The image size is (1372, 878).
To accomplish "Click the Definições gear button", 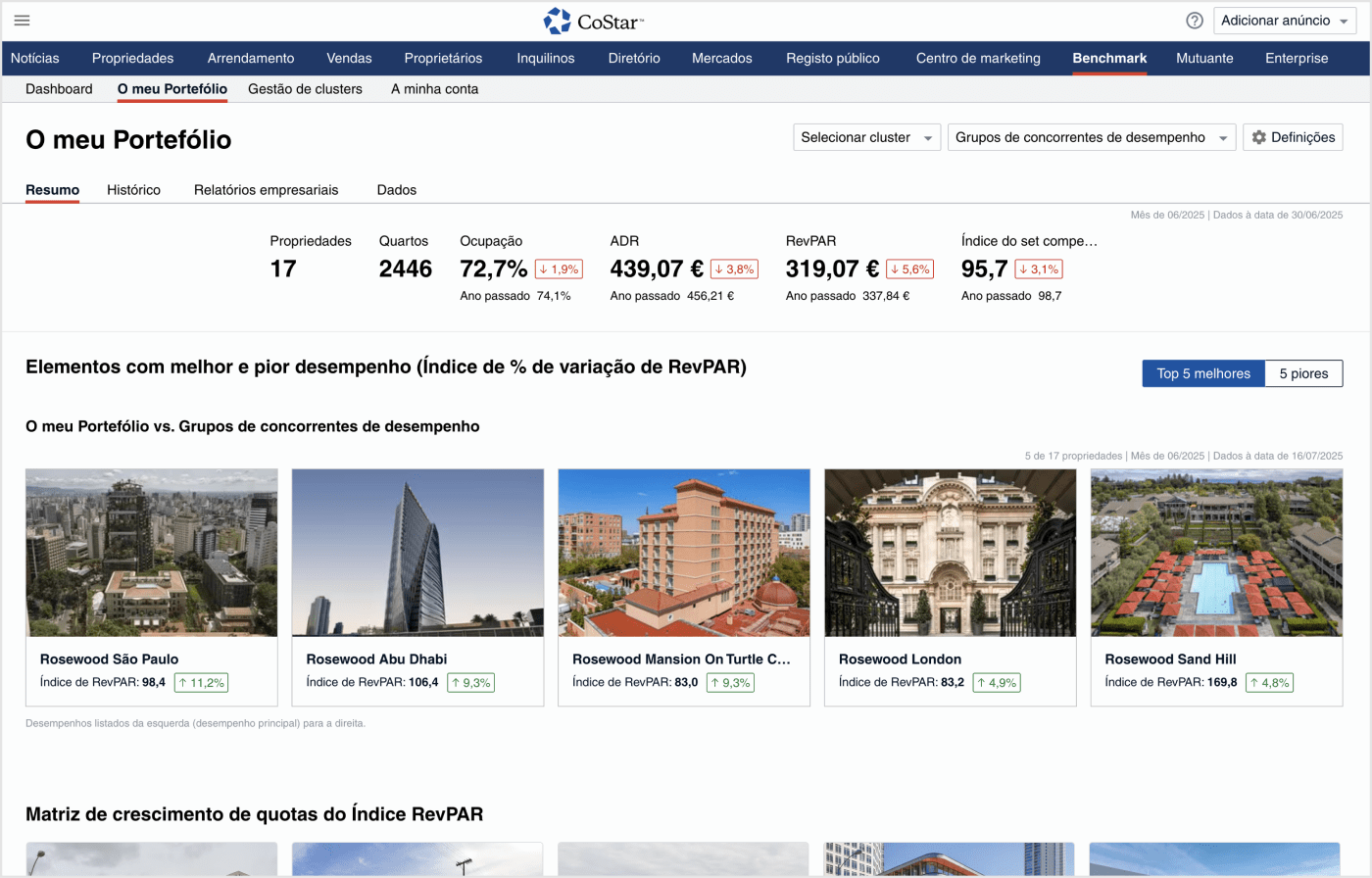I will (1293, 137).
